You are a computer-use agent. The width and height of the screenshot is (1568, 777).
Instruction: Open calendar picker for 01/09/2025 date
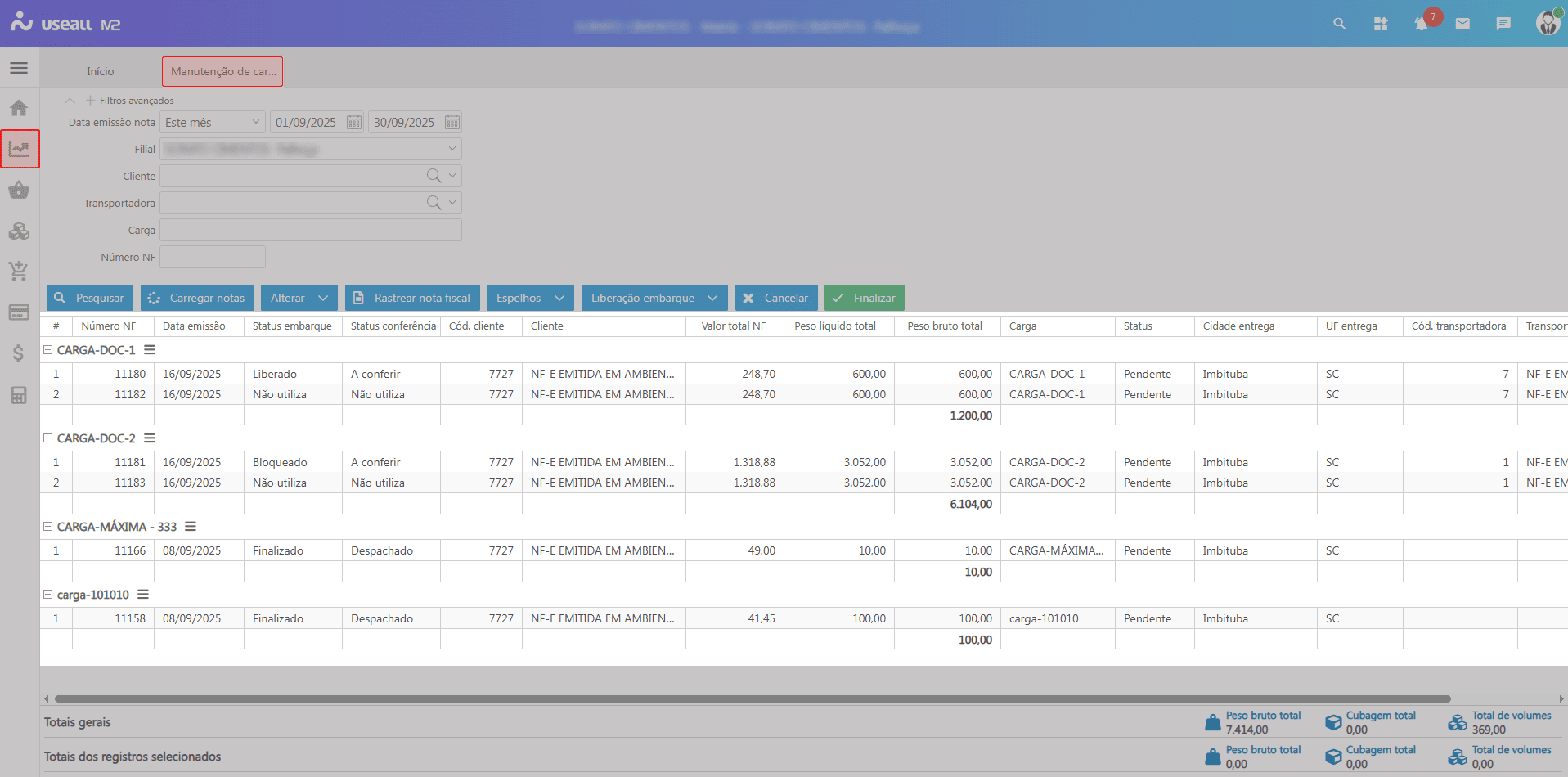coord(354,123)
